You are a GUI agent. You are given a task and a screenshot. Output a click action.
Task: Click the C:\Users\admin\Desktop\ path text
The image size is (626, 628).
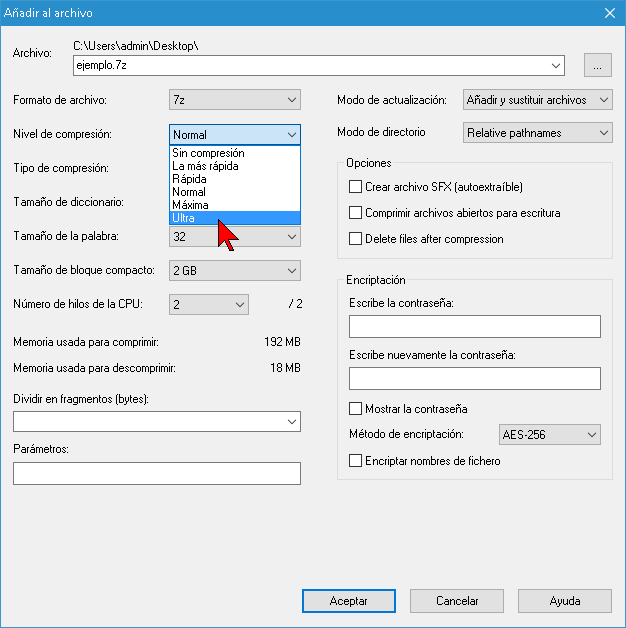click(x=136, y=46)
